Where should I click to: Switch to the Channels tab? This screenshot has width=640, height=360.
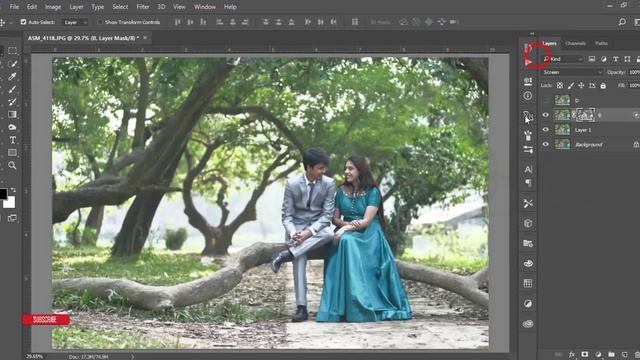point(576,43)
